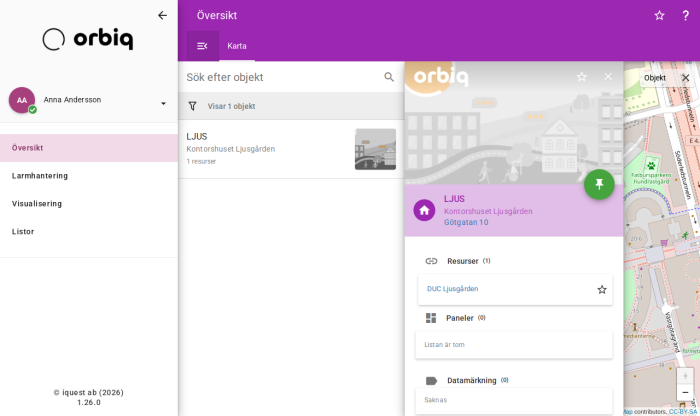Open the CC-BY-SA license link
Viewport: 700px width, 416px height.
click(683, 412)
